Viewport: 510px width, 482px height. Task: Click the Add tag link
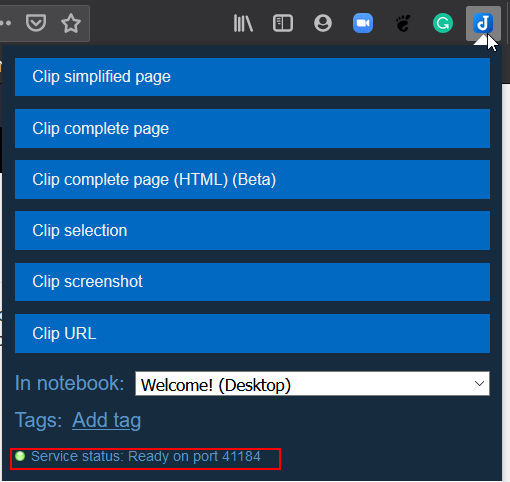tap(107, 420)
